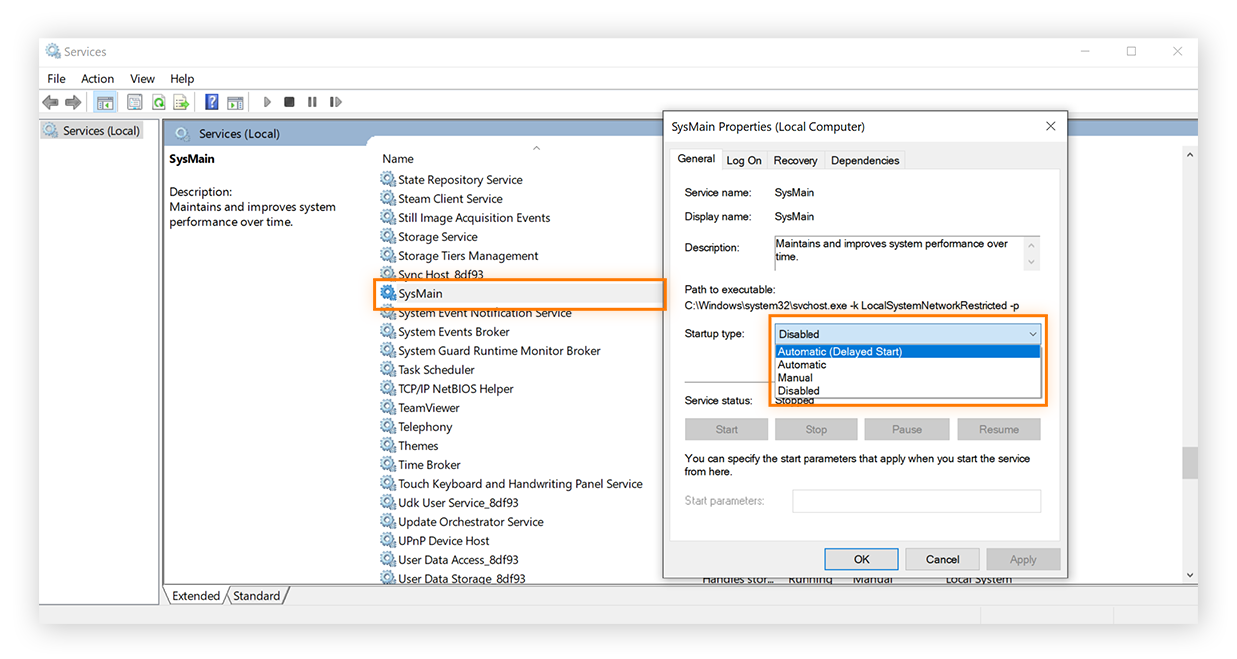
Task: Click the Restart Service toolbar icon
Action: coord(336,101)
